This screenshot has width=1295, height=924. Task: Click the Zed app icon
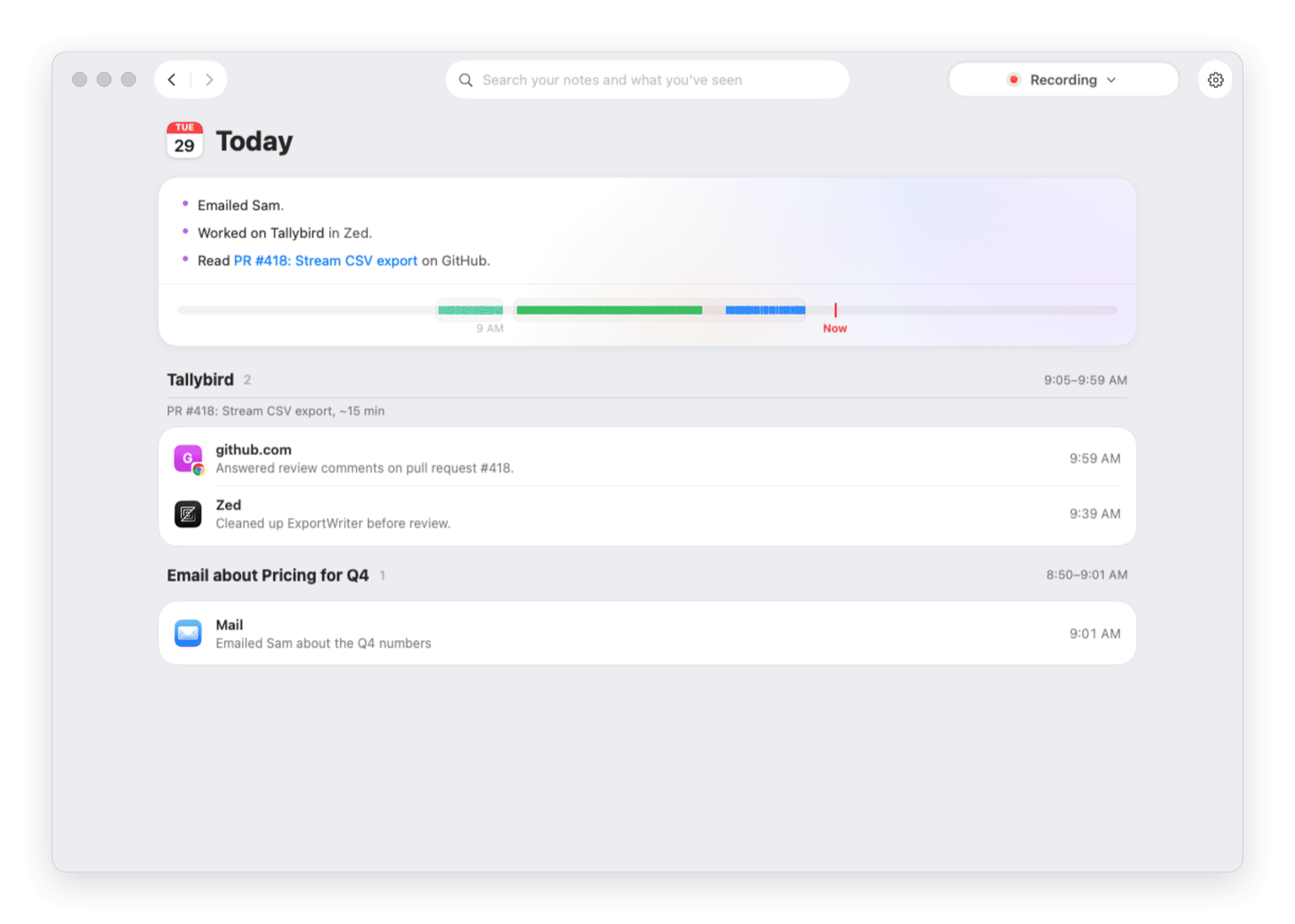tap(188, 514)
